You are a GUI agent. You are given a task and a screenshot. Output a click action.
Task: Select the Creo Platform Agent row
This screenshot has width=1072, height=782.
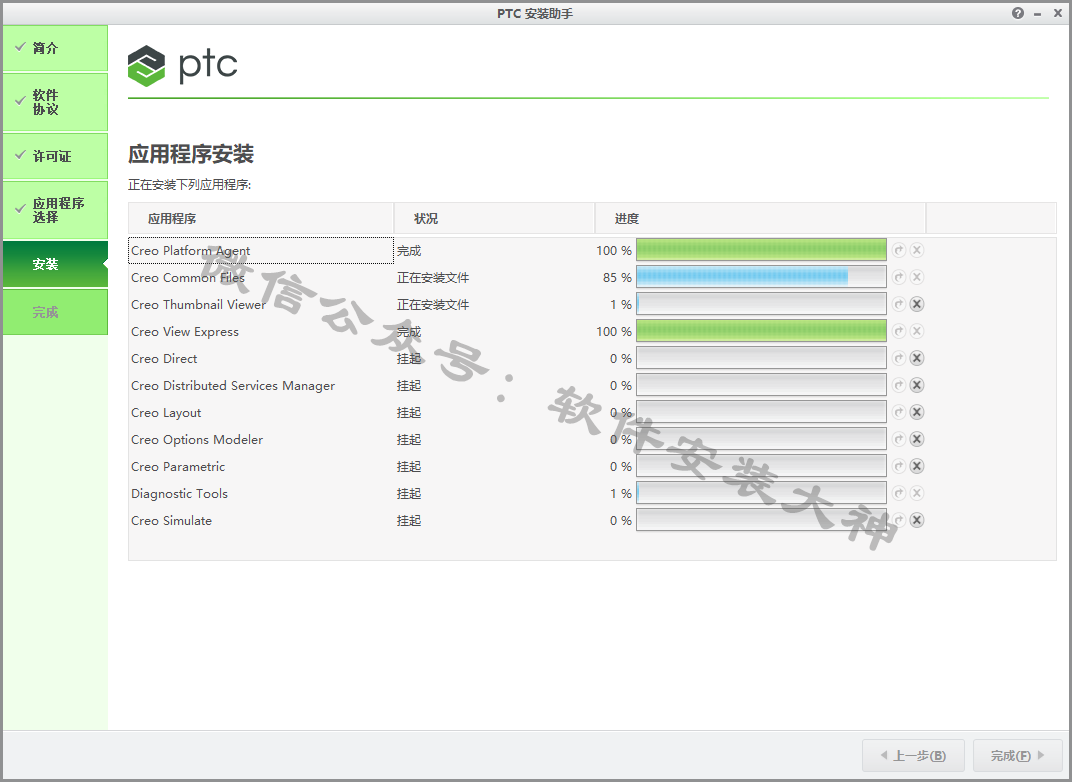click(x=261, y=251)
